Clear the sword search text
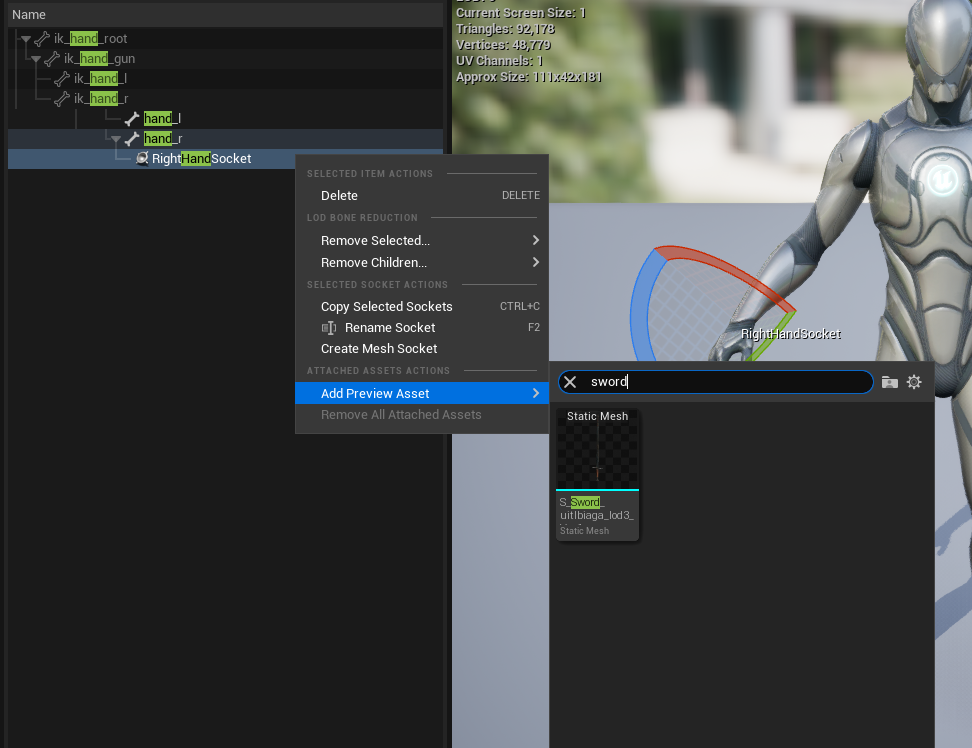This screenshot has height=748, width=972. pyautogui.click(x=570, y=382)
